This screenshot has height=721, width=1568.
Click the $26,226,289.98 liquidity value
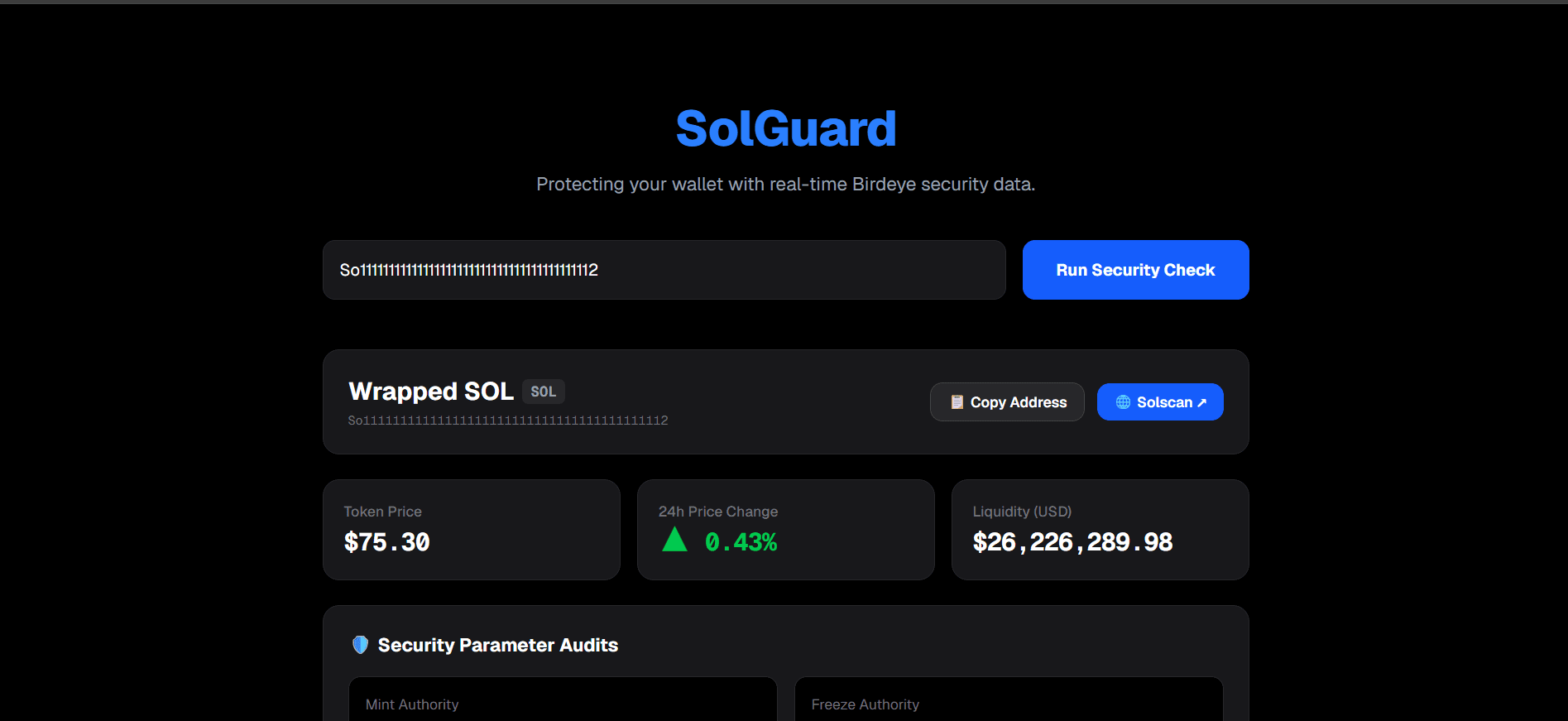(1072, 542)
